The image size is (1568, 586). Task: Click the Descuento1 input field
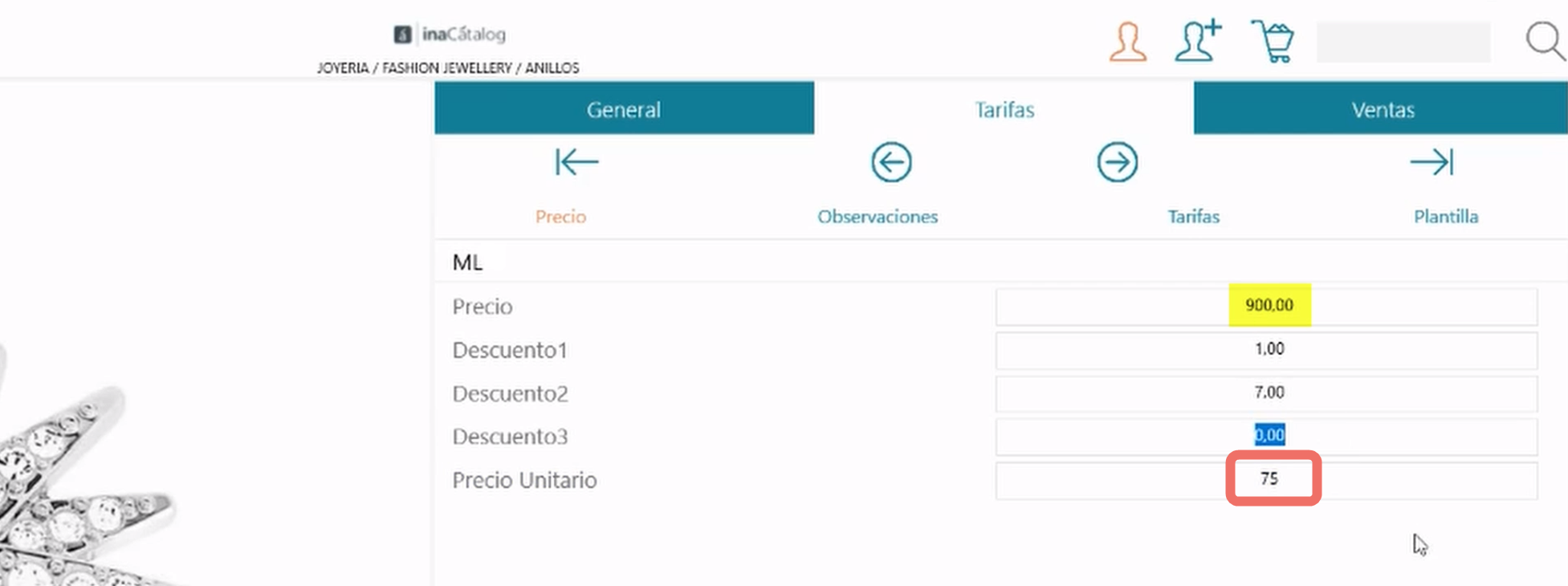[1267, 349]
